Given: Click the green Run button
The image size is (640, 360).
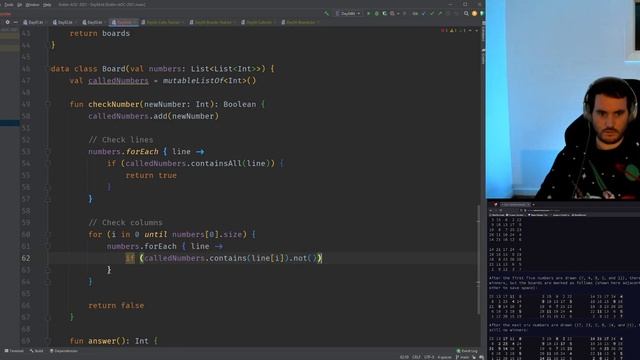Looking at the screenshot, I should point(368,13).
